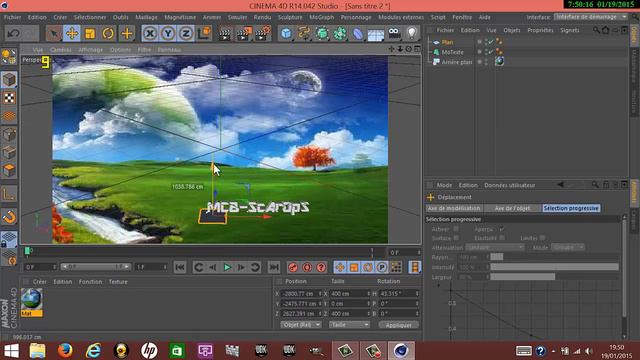Open the Sculpture menu

point(290,17)
